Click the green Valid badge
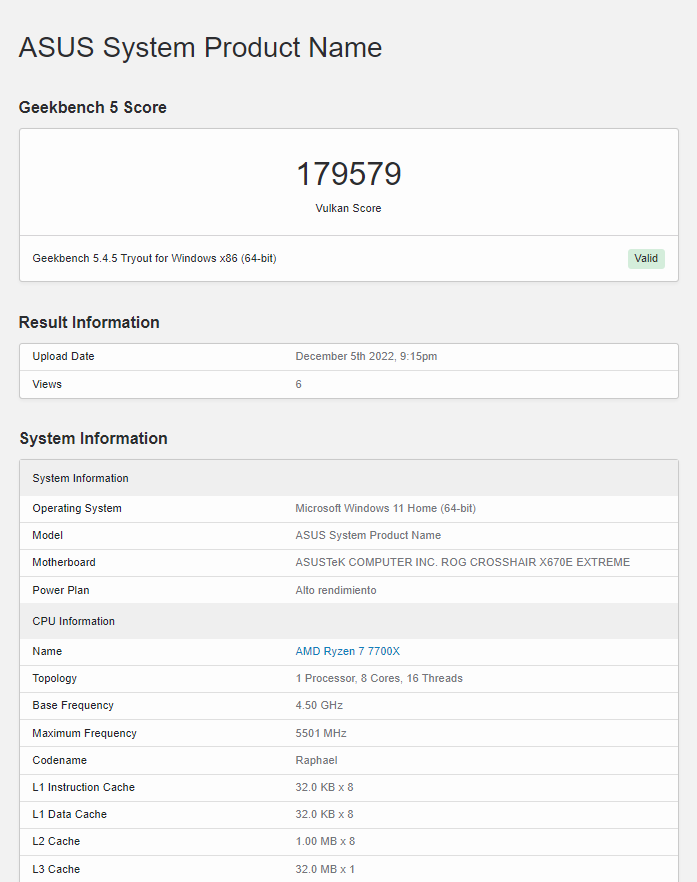This screenshot has height=882, width=697. 646,258
